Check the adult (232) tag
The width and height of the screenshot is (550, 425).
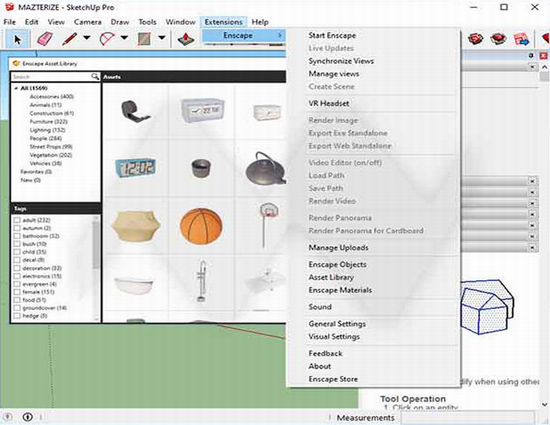[x=16, y=220]
